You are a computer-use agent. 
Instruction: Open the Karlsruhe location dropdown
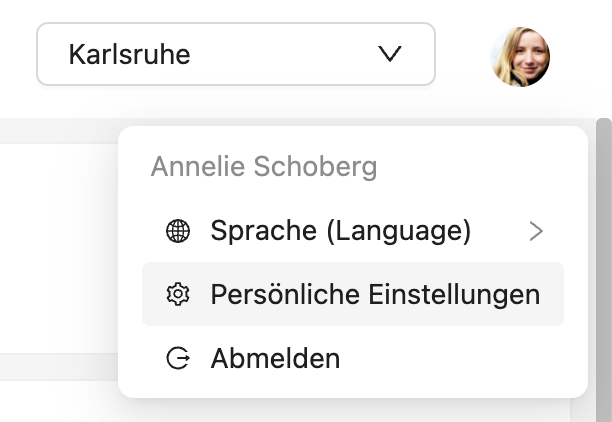coord(236,54)
